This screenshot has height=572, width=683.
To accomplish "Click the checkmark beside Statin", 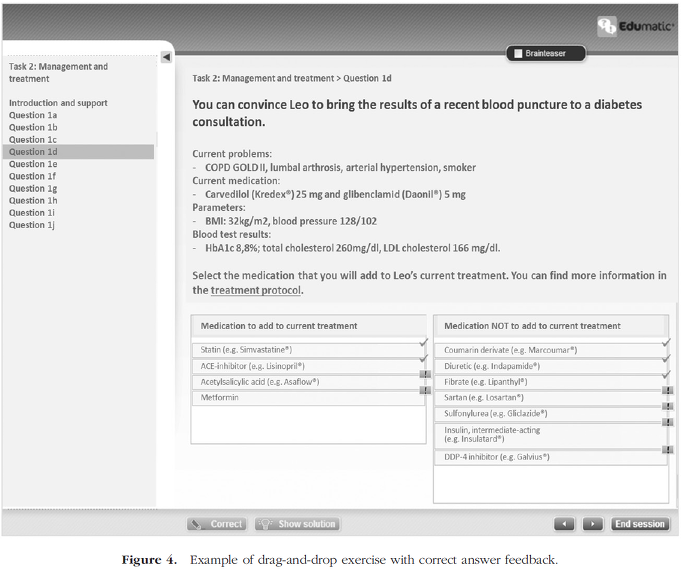I will pyautogui.click(x=423, y=343).
